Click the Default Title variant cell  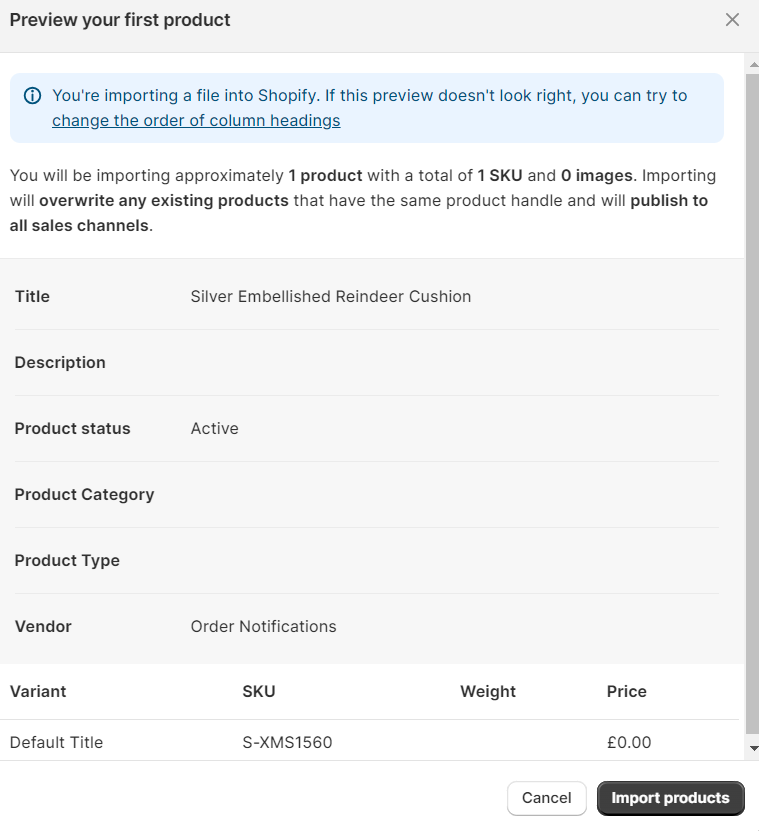click(56, 742)
